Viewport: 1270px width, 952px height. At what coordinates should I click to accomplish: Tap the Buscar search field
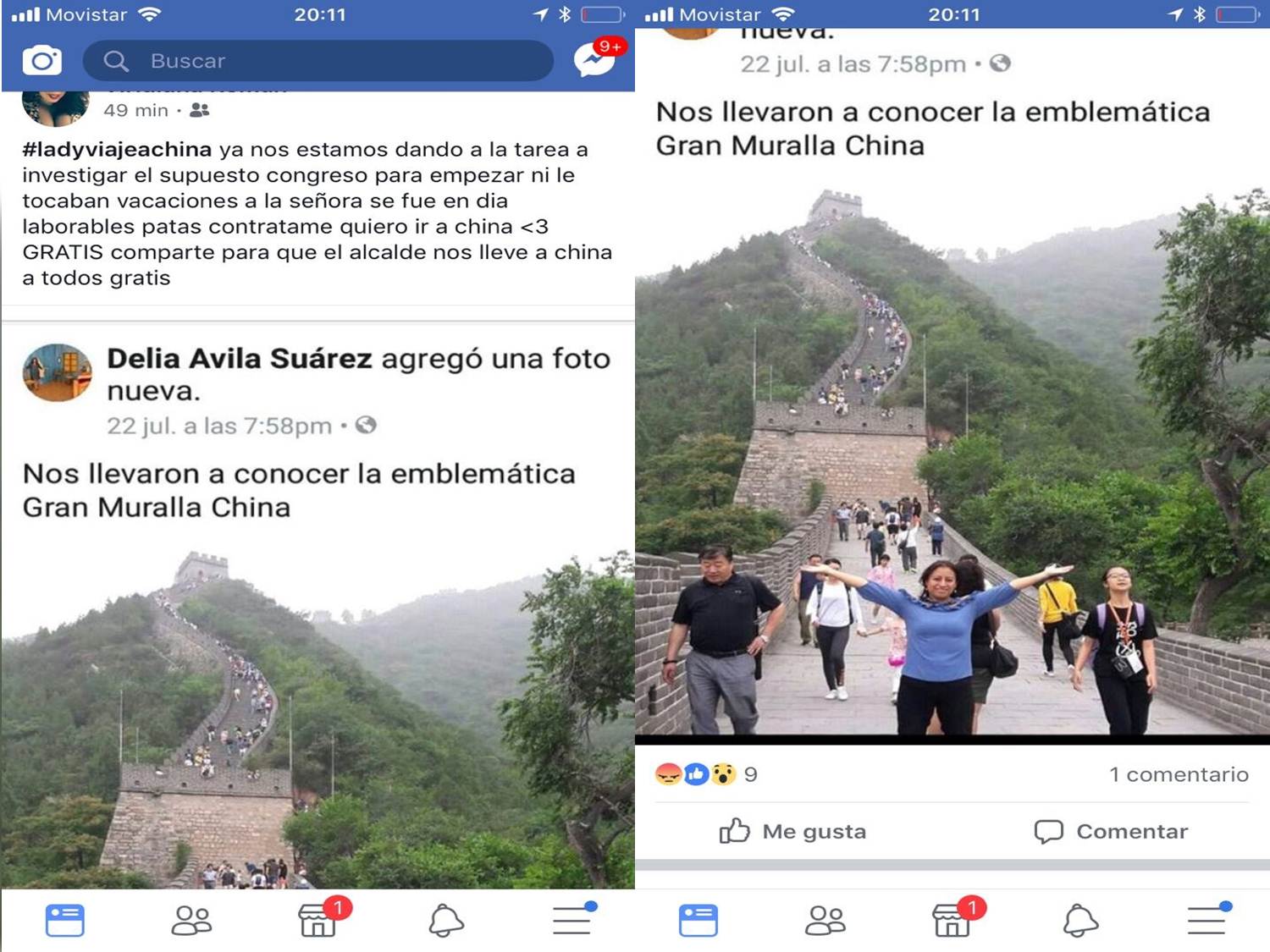point(318,61)
